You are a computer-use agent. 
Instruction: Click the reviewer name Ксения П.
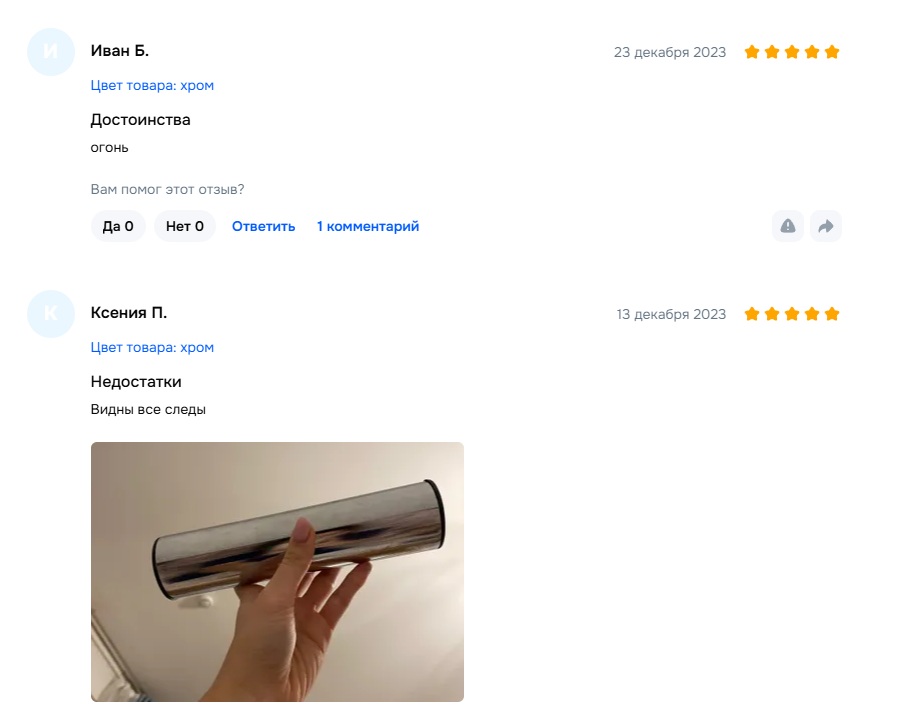coord(129,313)
